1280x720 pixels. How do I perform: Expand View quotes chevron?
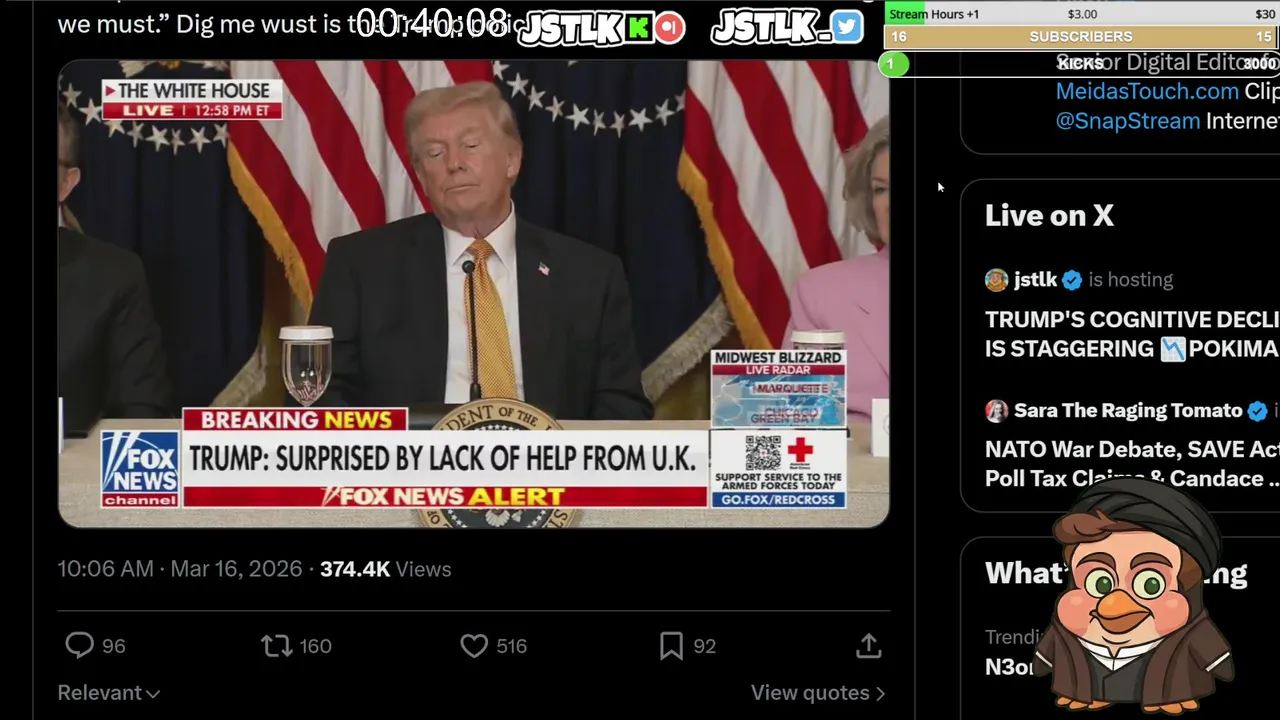[x=818, y=693]
